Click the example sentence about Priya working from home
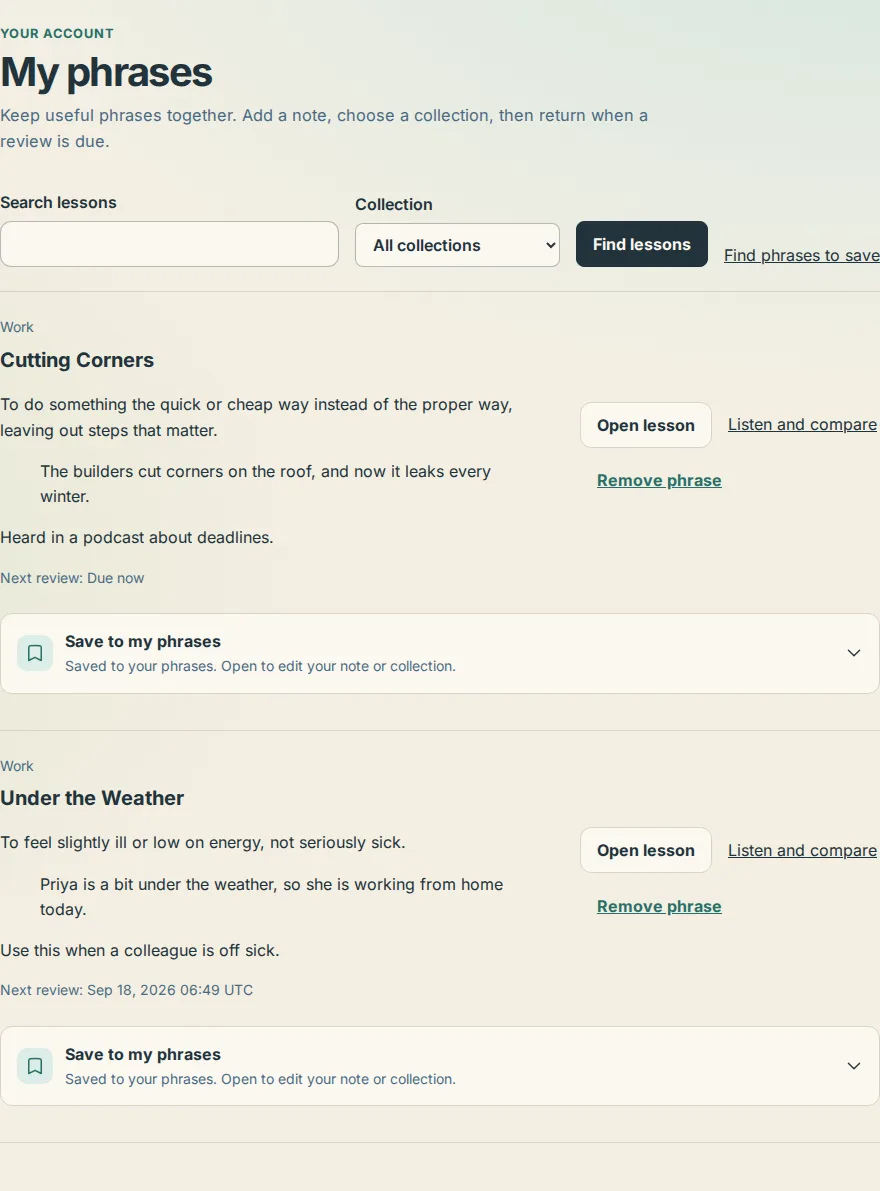880x1191 pixels. pos(272,897)
